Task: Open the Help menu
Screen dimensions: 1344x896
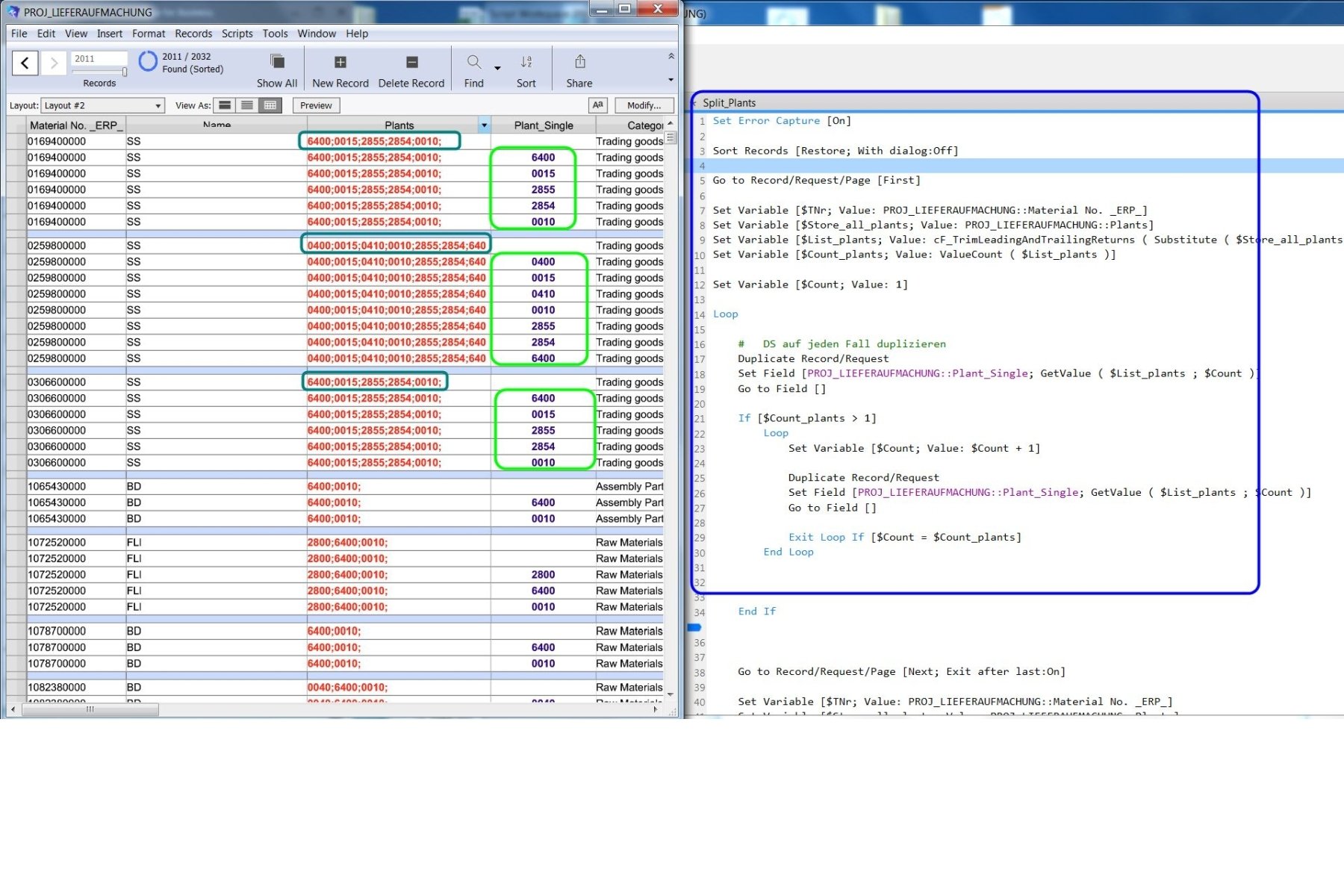Action: pyautogui.click(x=357, y=34)
